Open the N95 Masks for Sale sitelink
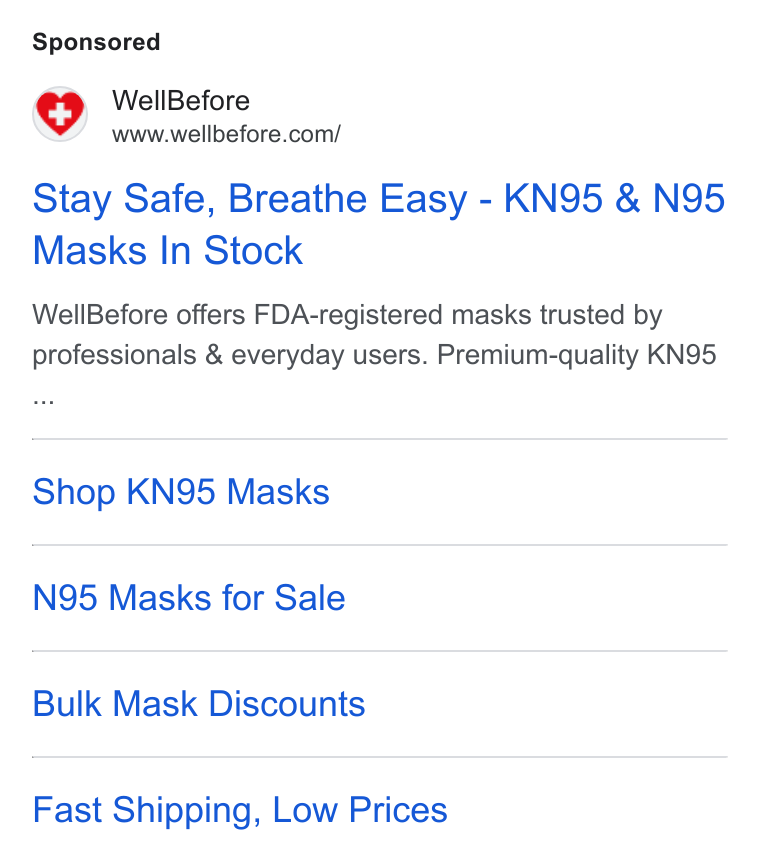Image resolution: width=760 pixels, height=862 pixels. (x=189, y=598)
